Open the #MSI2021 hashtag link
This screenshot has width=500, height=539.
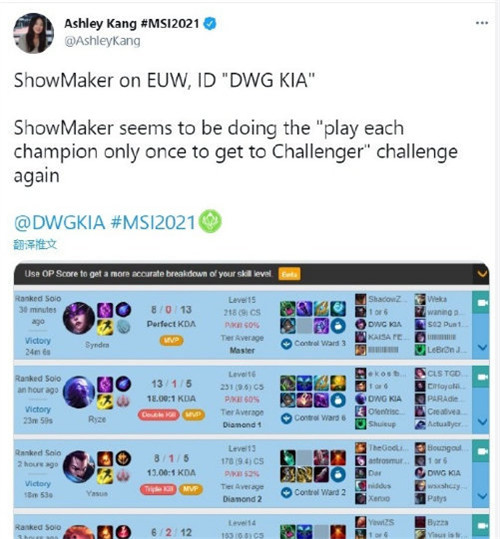(153, 222)
